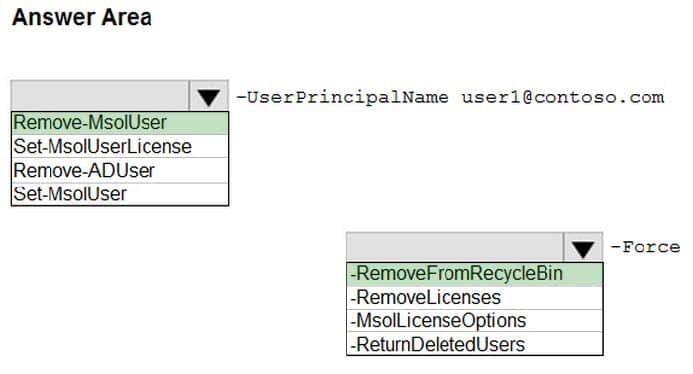Click the empty cmdlet combo box field
This screenshot has width=693, height=374.
point(100,96)
